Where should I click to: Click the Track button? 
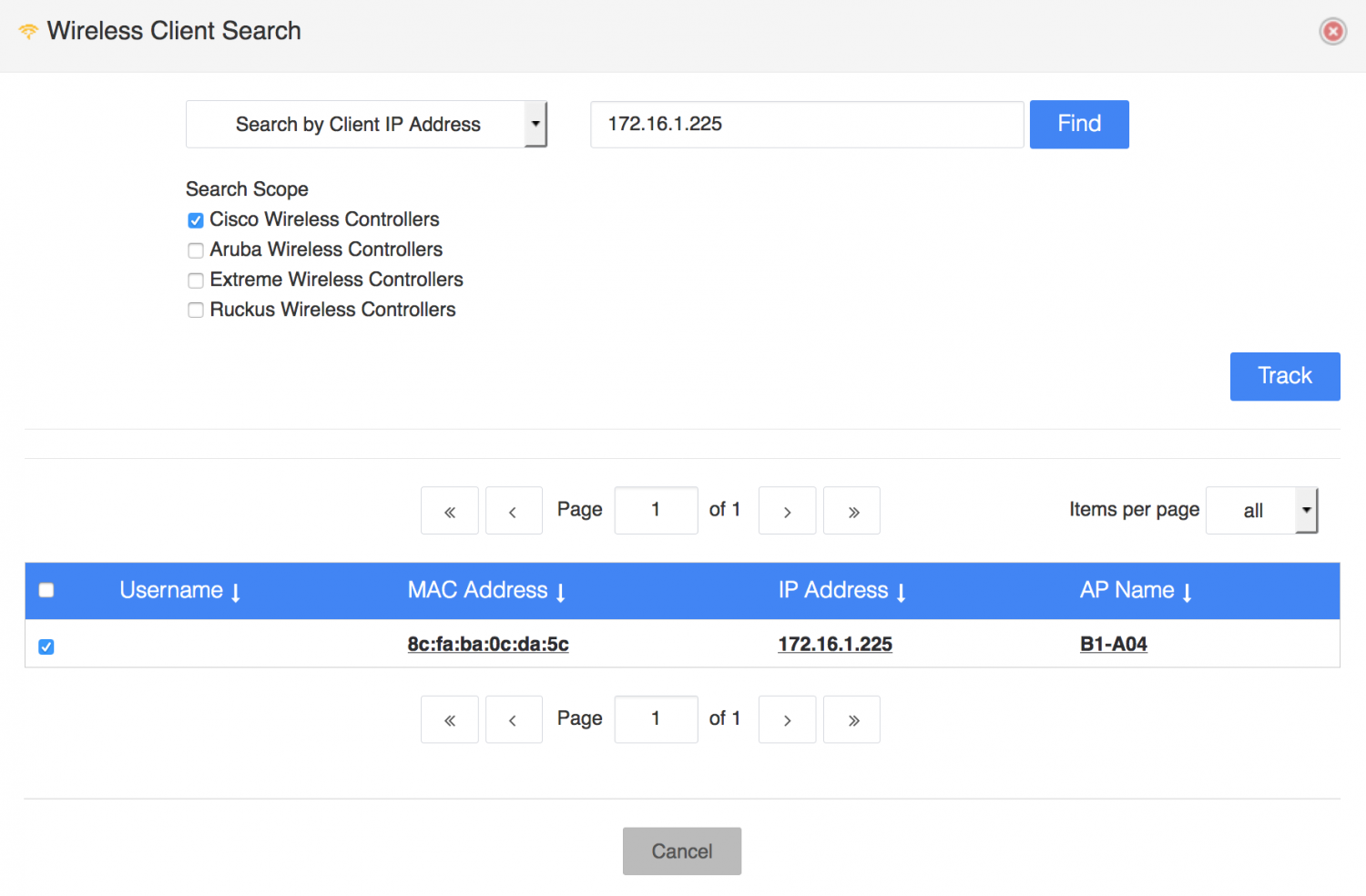[x=1285, y=376]
